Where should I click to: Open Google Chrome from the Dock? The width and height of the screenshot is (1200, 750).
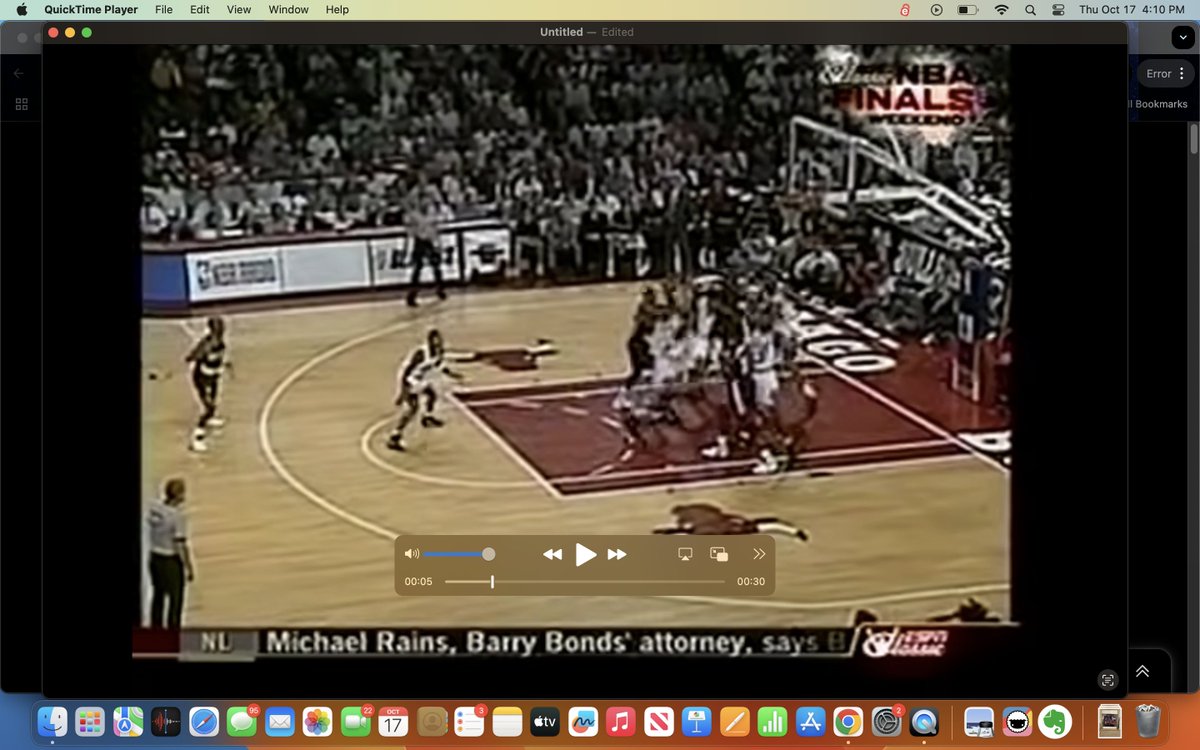pyautogui.click(x=848, y=720)
